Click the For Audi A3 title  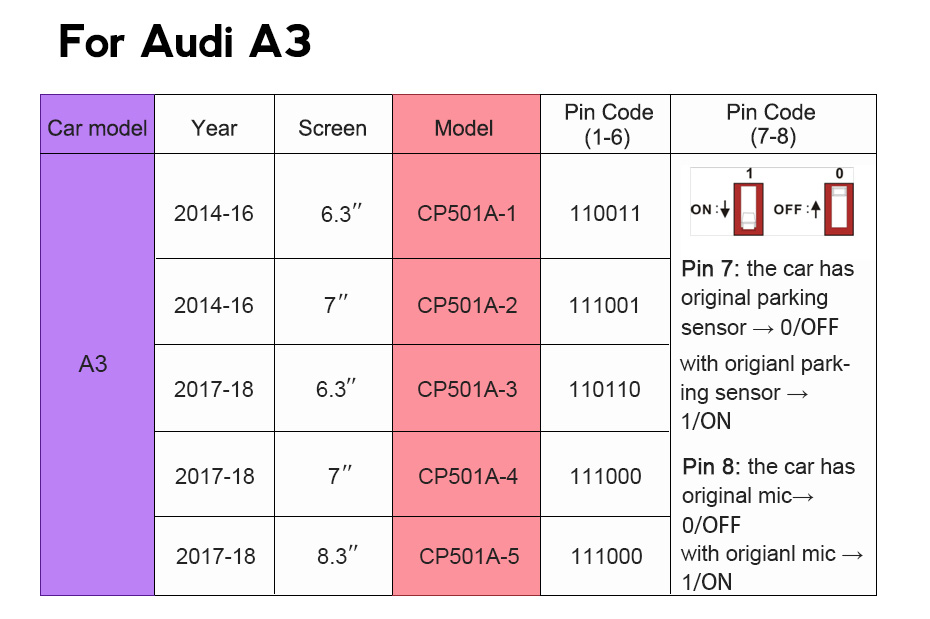(x=184, y=42)
